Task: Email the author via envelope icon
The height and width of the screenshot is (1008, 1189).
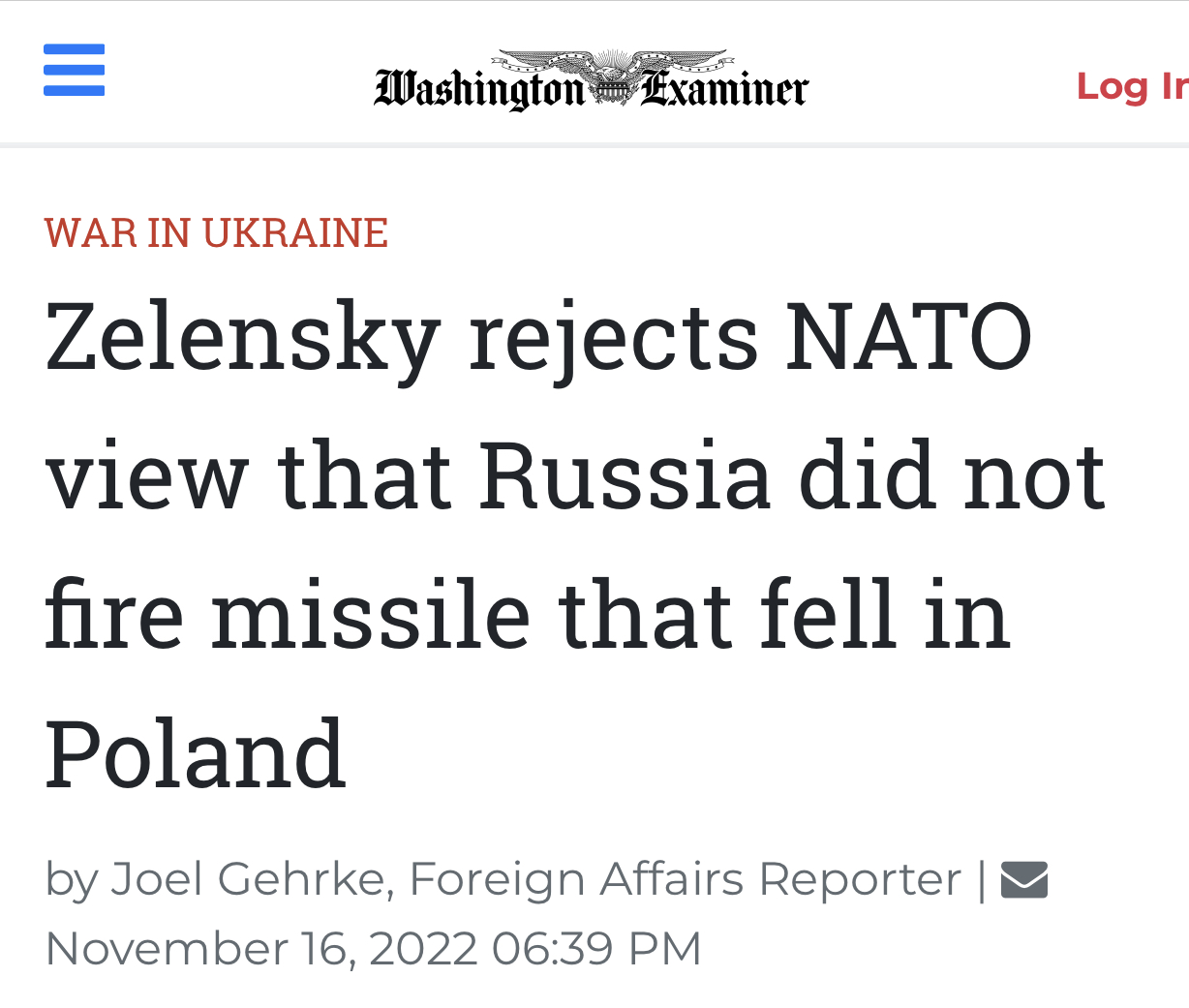Action: 1023,879
